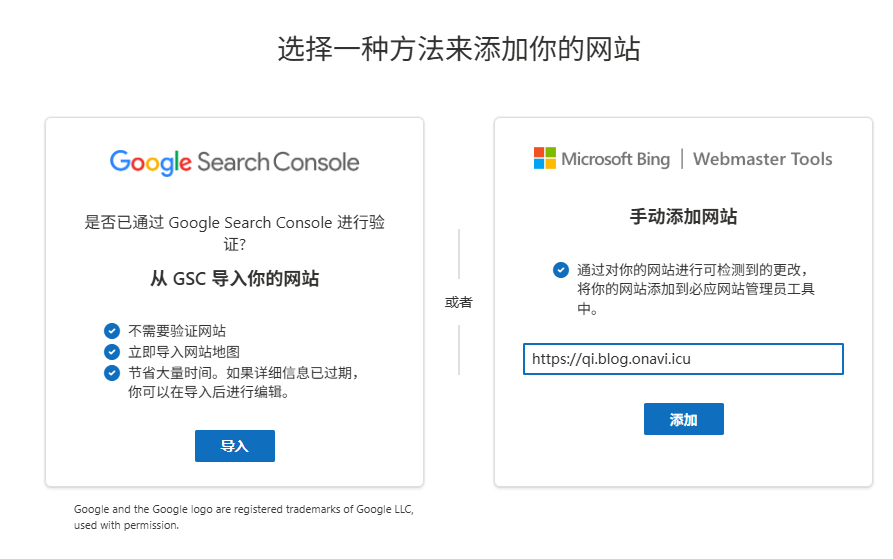The width and height of the screenshot is (893, 559).
Task: Click the Google Search Console logo
Action: point(234,162)
